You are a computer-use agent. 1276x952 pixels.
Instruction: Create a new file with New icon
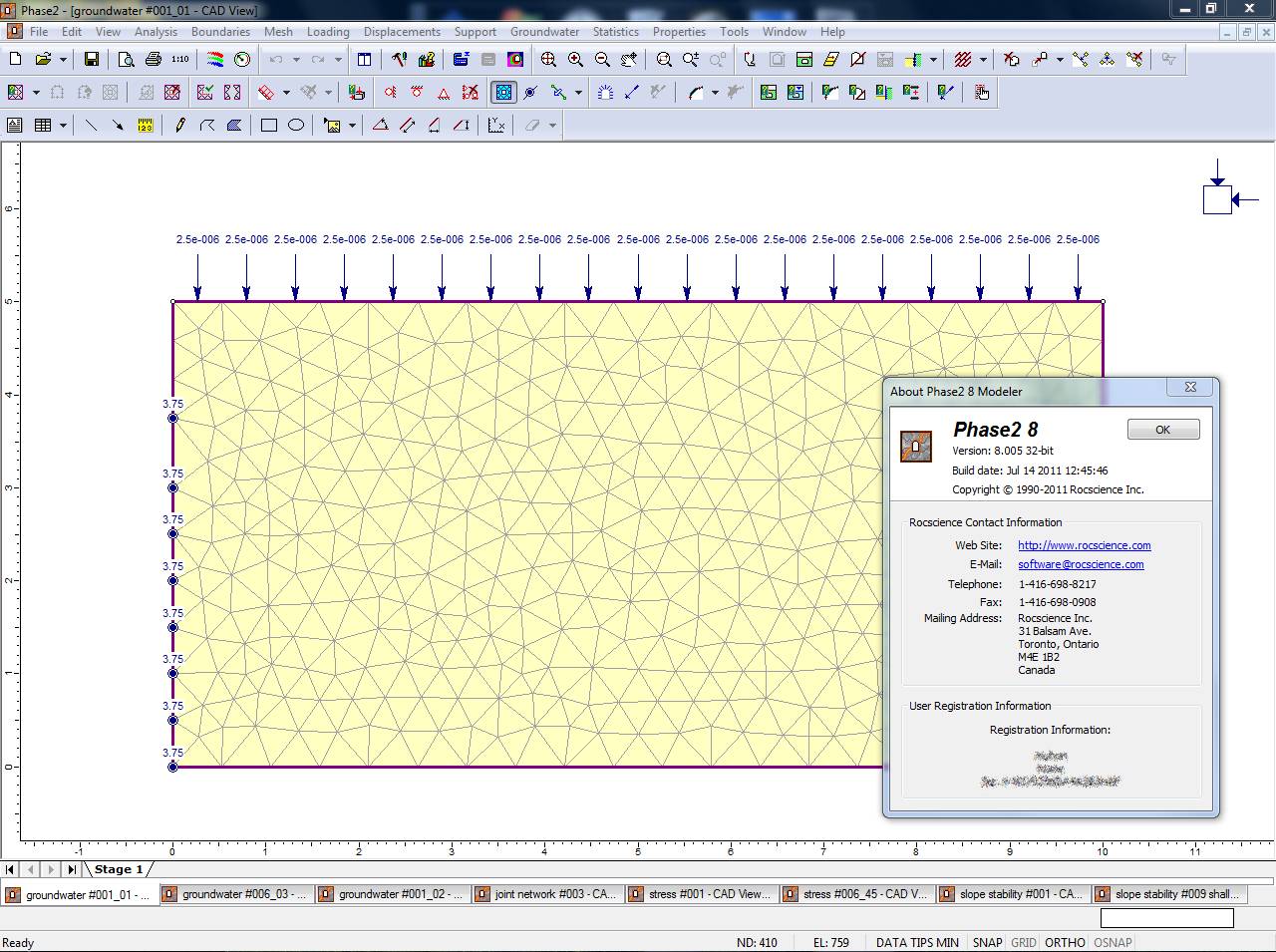(x=15, y=60)
